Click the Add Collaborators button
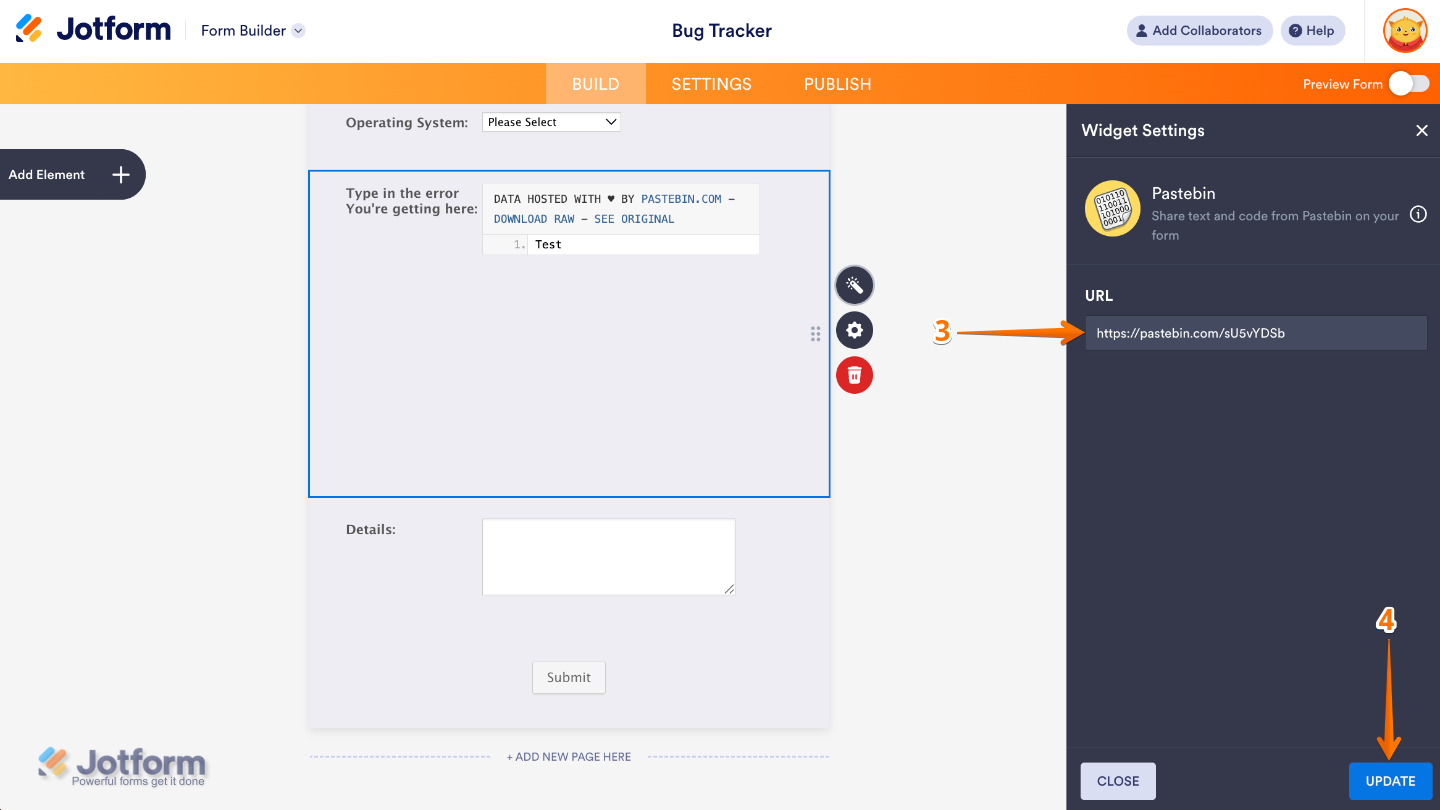Viewport: 1440px width, 810px height. (1199, 31)
